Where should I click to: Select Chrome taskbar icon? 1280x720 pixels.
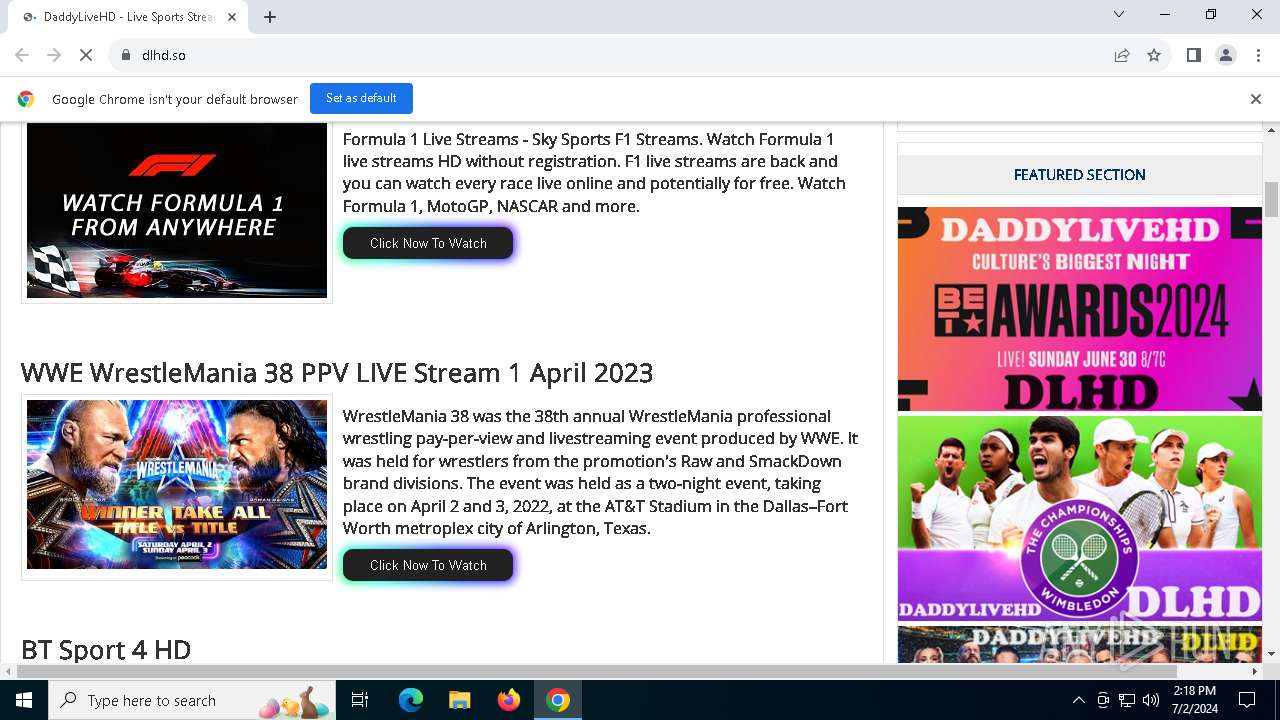pyautogui.click(x=558, y=700)
